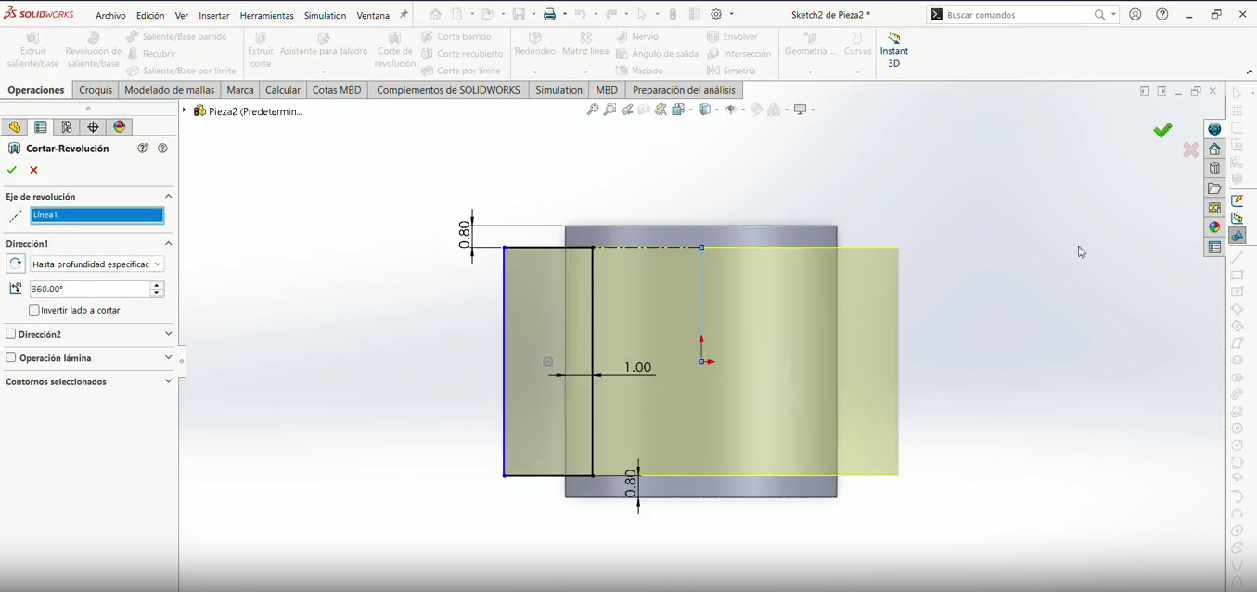Open the Hide/Show Items eye icon
This screenshot has width=1257, height=592.
click(732, 110)
